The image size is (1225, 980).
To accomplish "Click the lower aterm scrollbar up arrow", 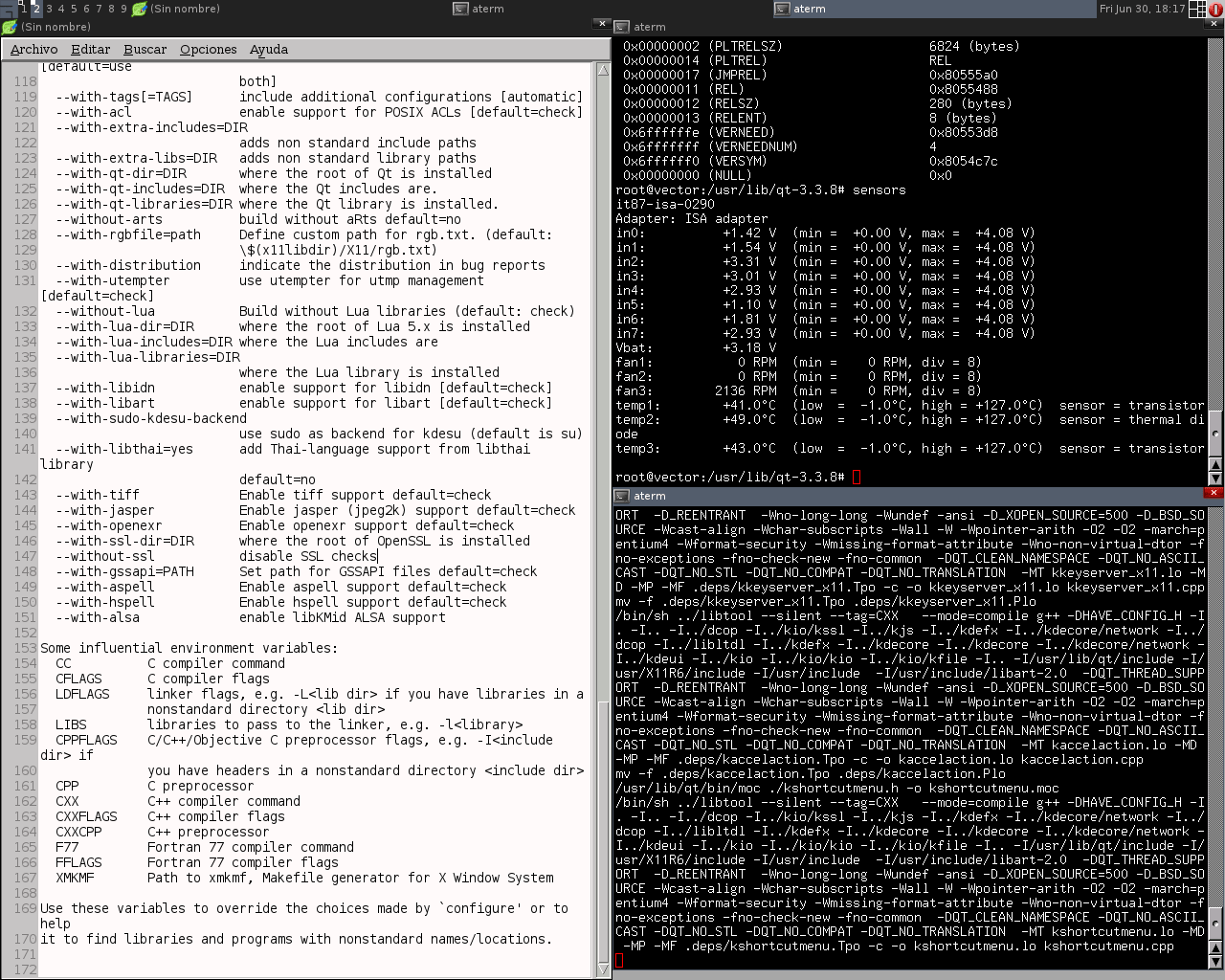I will click(x=1215, y=948).
